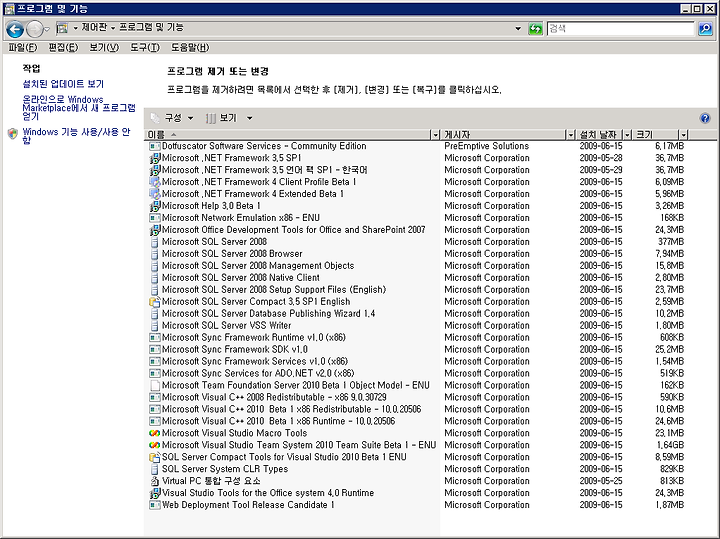This screenshot has height=539, width=720.
Task: Open the 도움말(H) menu
Action: point(190,47)
